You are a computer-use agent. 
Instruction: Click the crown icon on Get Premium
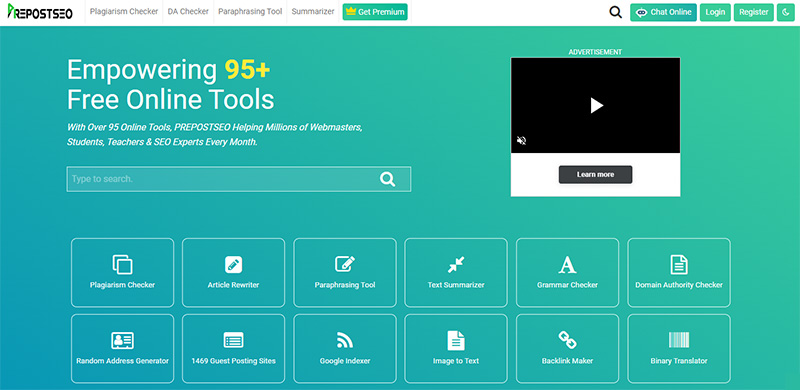click(x=351, y=12)
